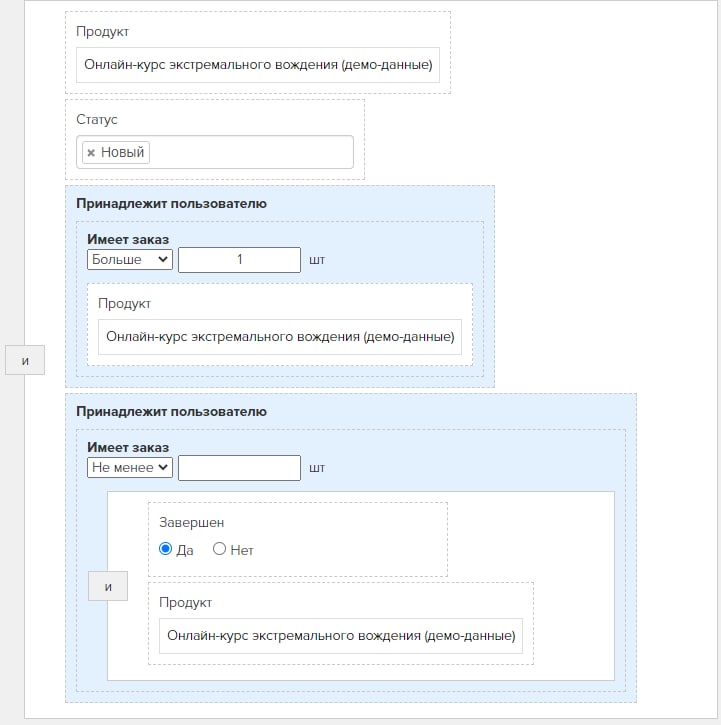Open Продукт field under Больше condition
721x725 pixels.
(280, 337)
